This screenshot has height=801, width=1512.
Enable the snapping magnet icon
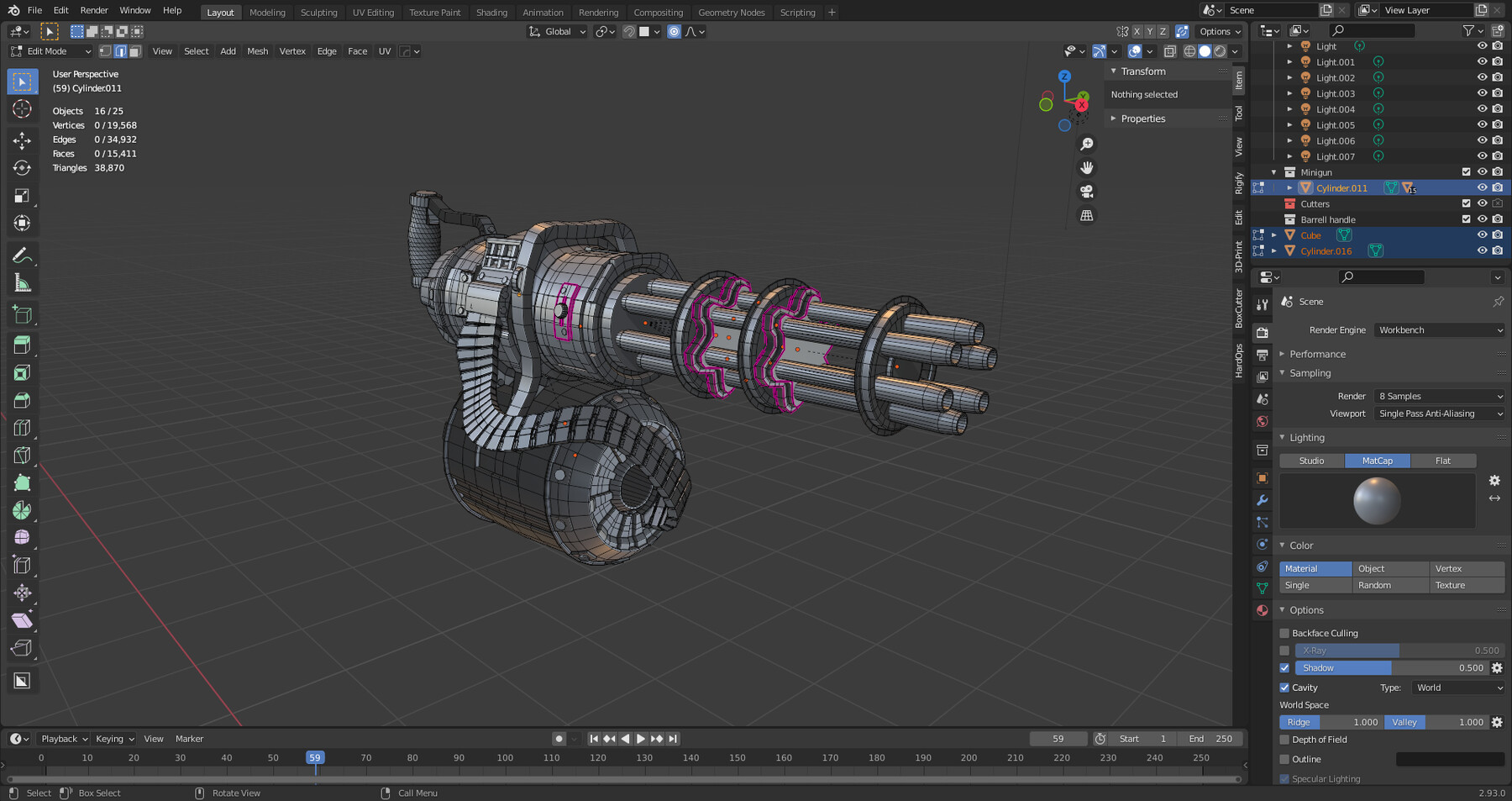[x=628, y=31]
